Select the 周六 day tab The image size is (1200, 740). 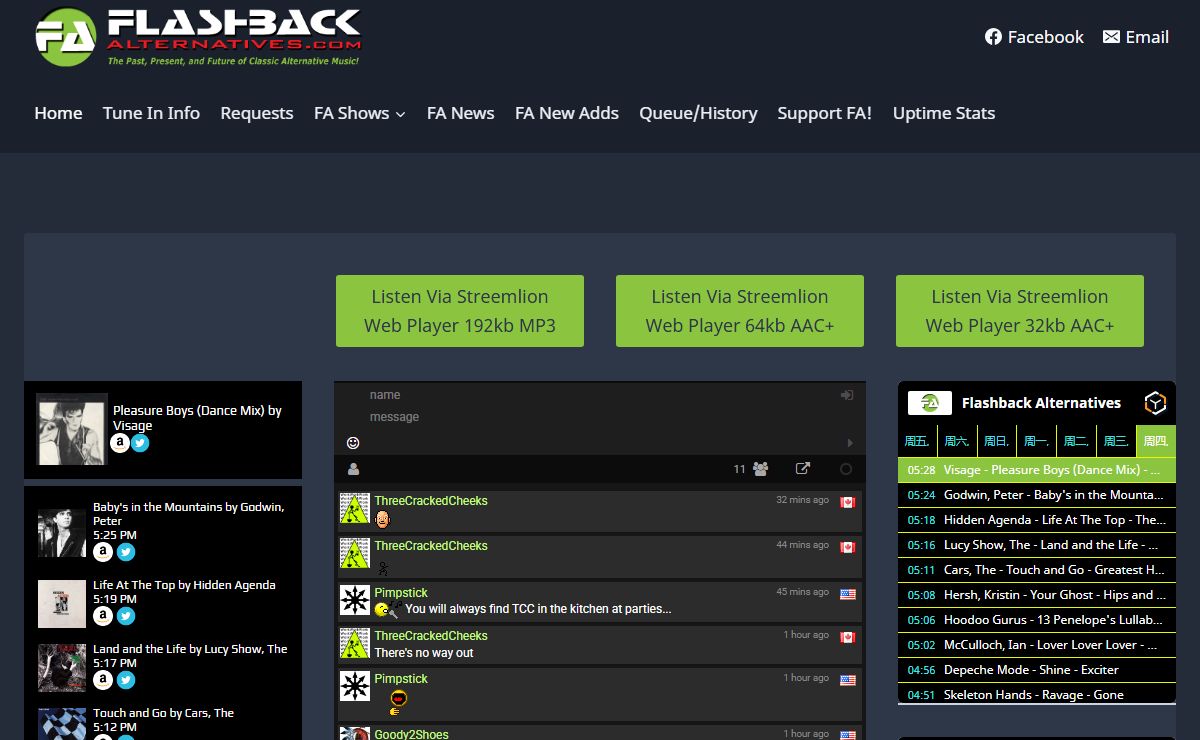957,441
